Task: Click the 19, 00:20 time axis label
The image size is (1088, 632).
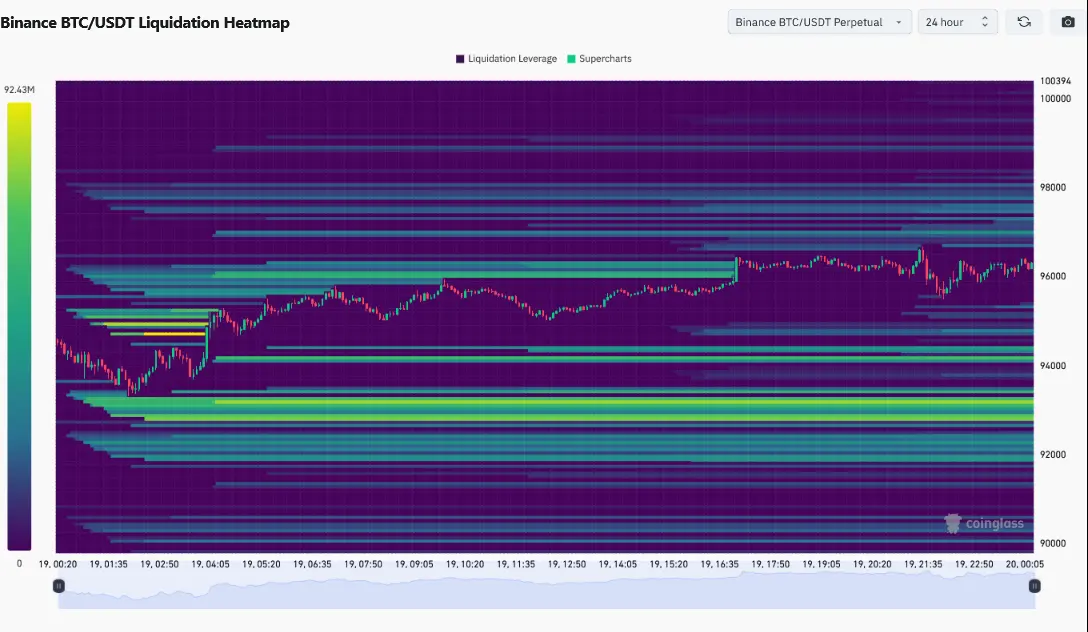Action: pyautogui.click(x=58, y=564)
